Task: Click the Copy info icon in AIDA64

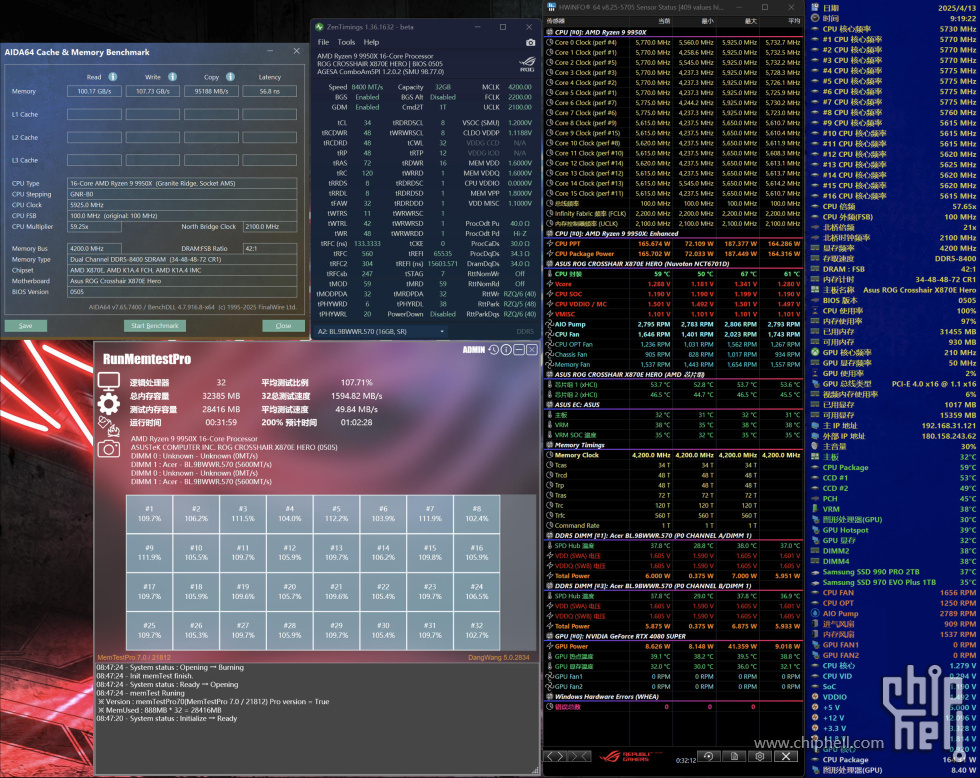Action: pyautogui.click(x=230, y=77)
